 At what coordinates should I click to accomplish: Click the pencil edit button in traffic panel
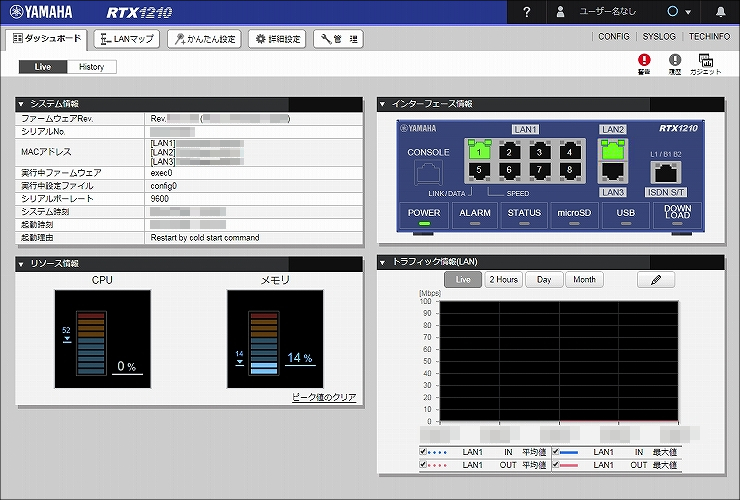coord(656,280)
